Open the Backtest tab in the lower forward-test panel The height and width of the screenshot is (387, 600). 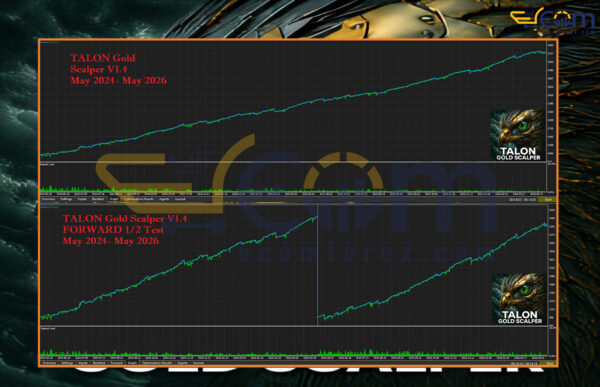[99, 363]
